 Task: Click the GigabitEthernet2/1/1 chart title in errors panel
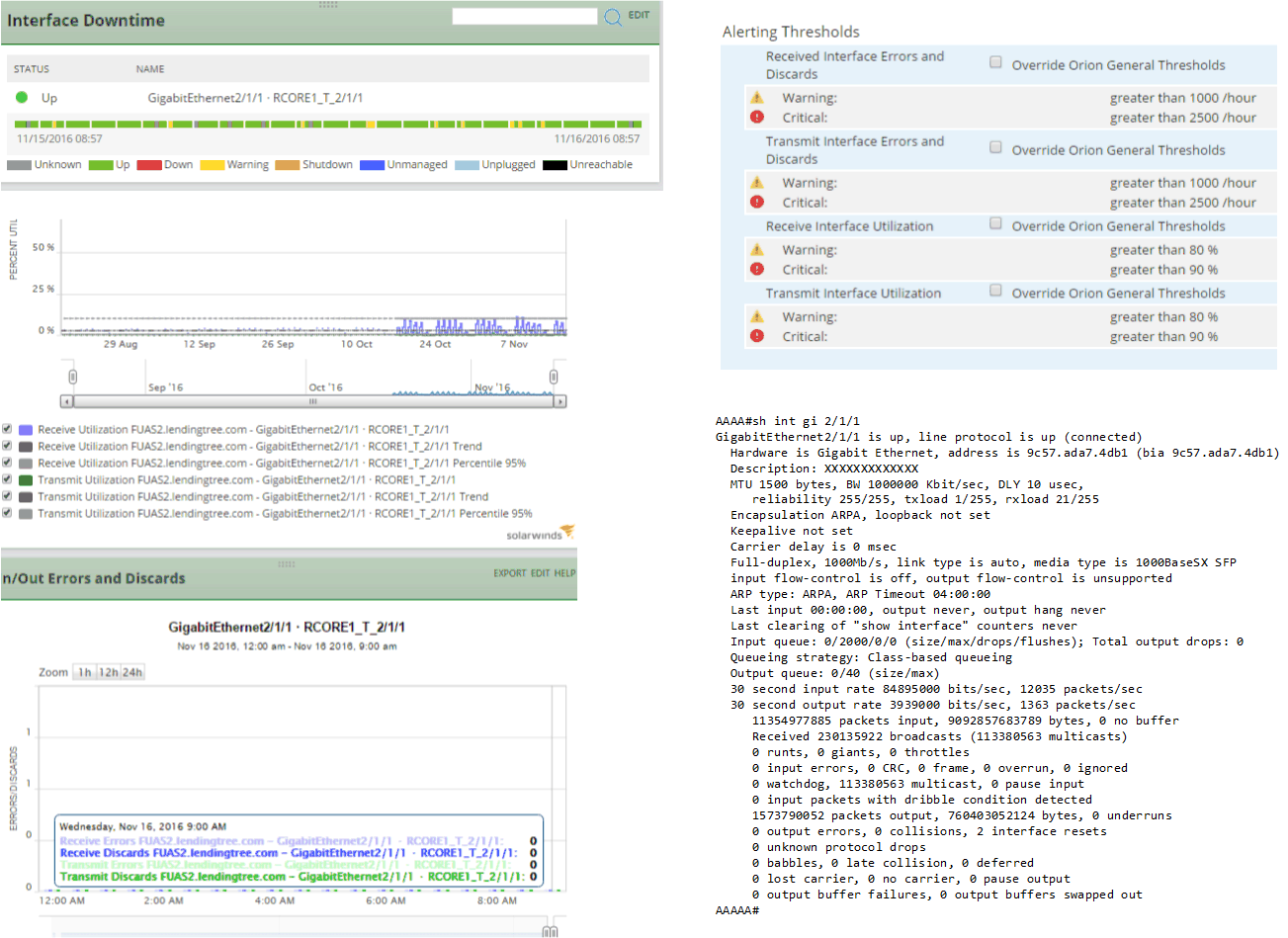click(287, 628)
